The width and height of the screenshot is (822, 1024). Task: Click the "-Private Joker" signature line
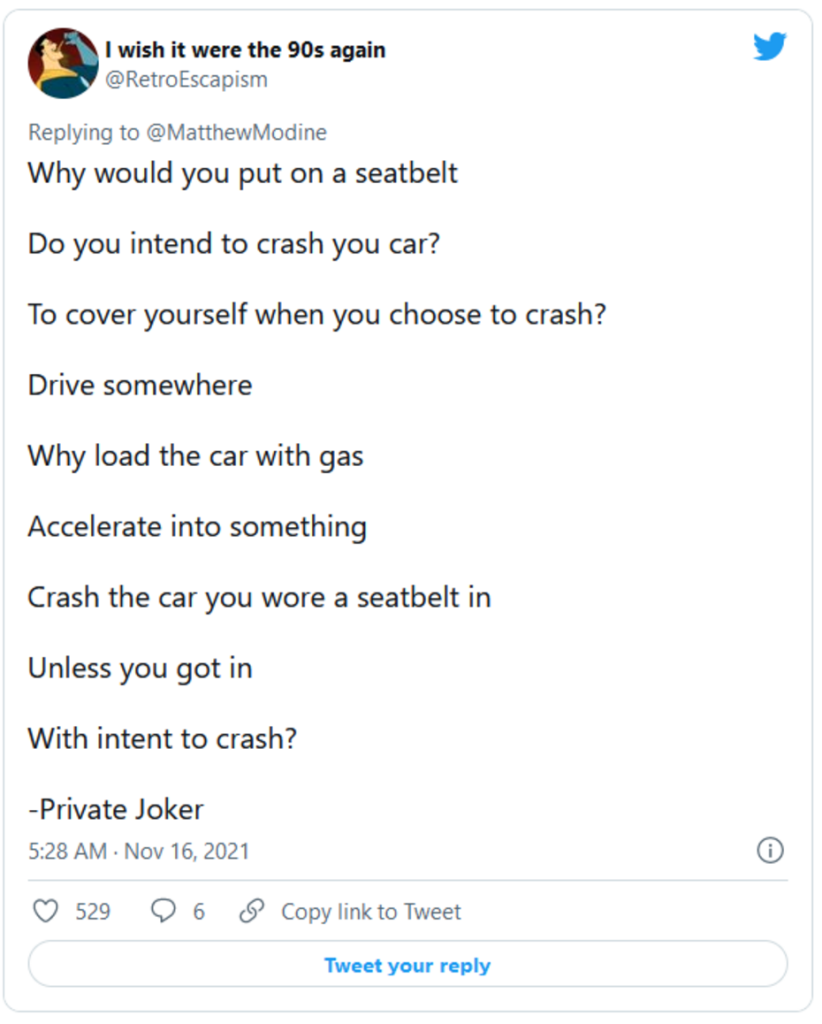[x=116, y=808]
